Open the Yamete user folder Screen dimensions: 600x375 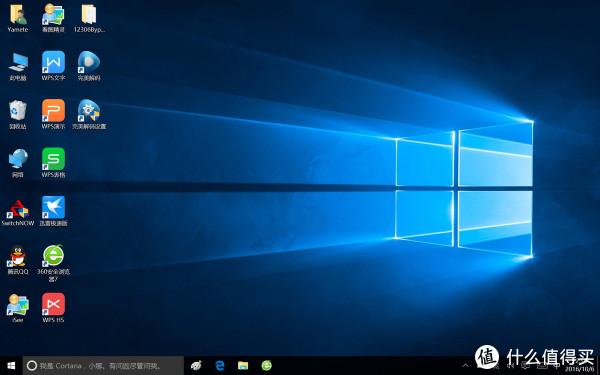pos(18,18)
